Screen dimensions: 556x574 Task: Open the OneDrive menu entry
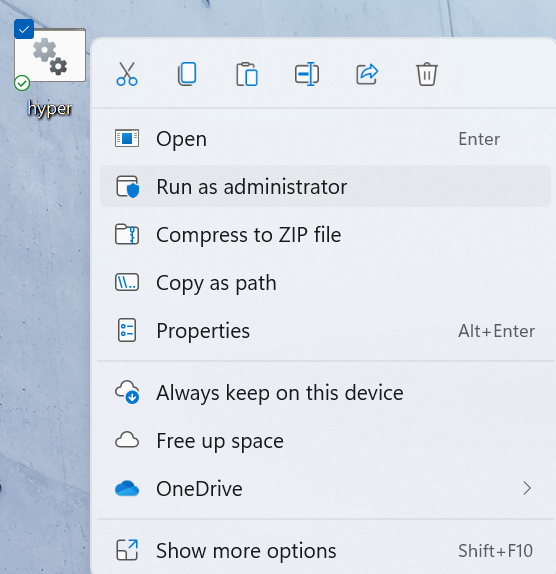tap(325, 488)
